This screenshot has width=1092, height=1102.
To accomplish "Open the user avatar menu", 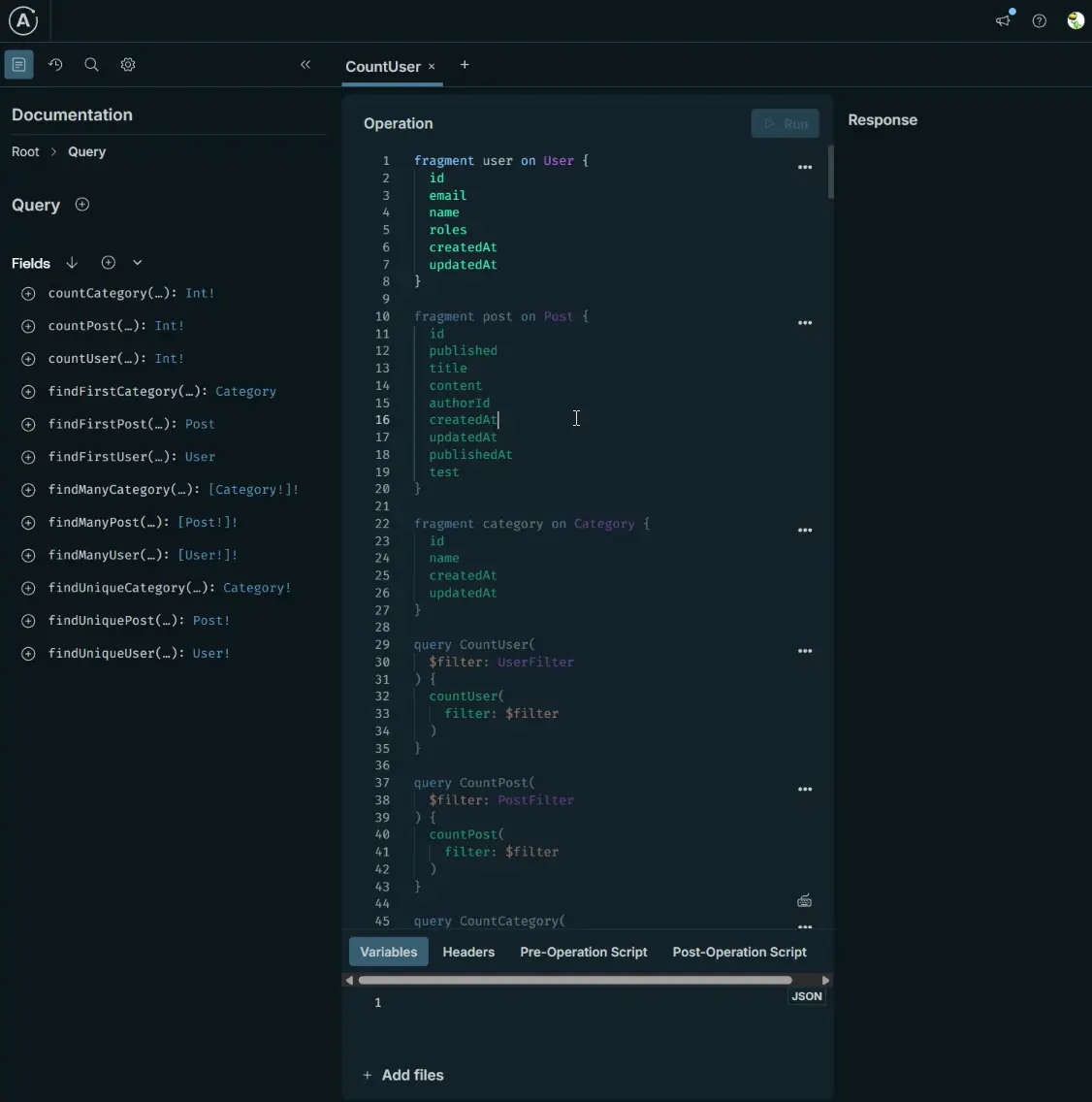I will (1076, 20).
